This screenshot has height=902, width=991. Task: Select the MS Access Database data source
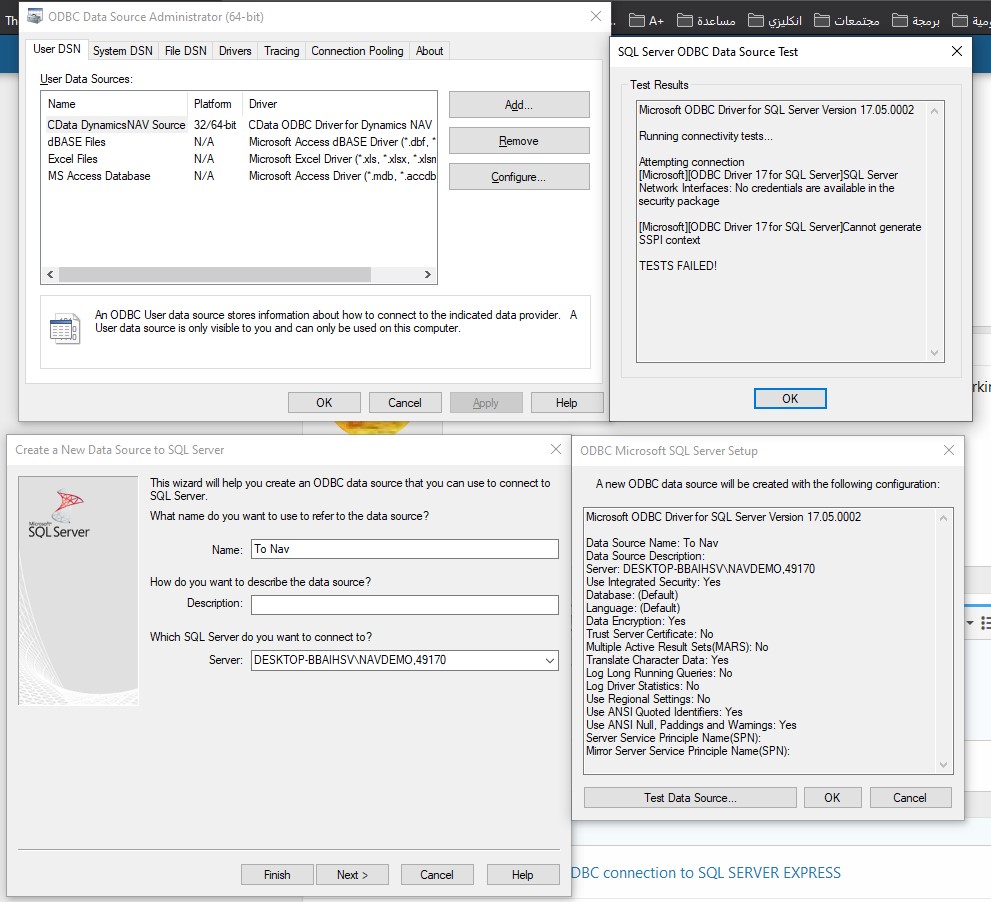coord(240,176)
